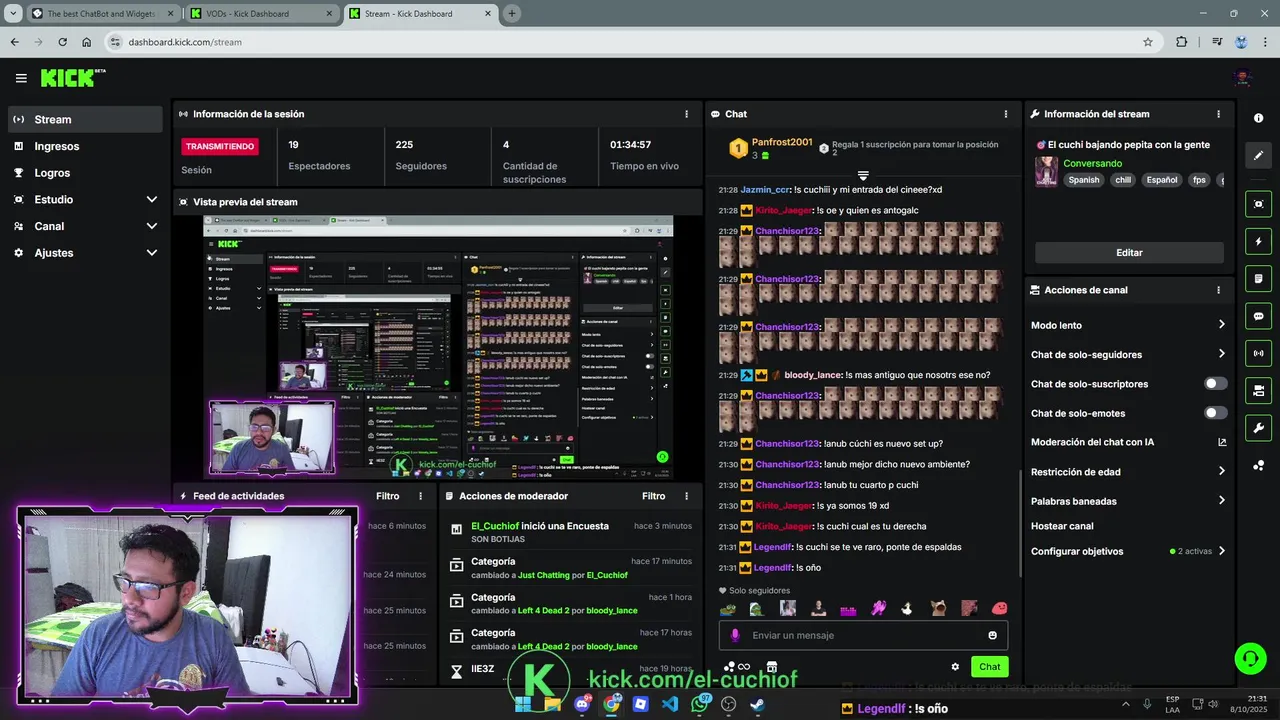The image size is (1280, 720).
Task: Select the screaming cat emote
Action: pos(938,608)
